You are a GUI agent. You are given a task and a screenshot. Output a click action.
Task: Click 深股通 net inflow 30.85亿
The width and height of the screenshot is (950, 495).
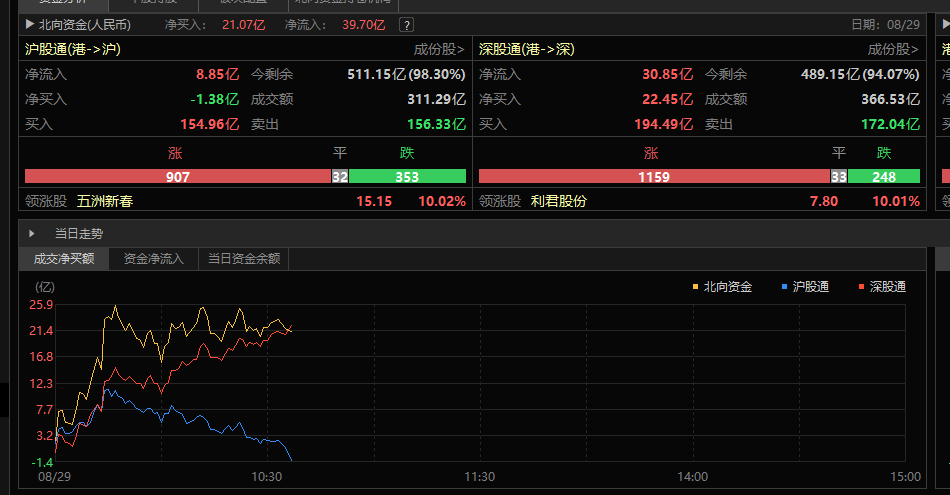(x=668, y=75)
